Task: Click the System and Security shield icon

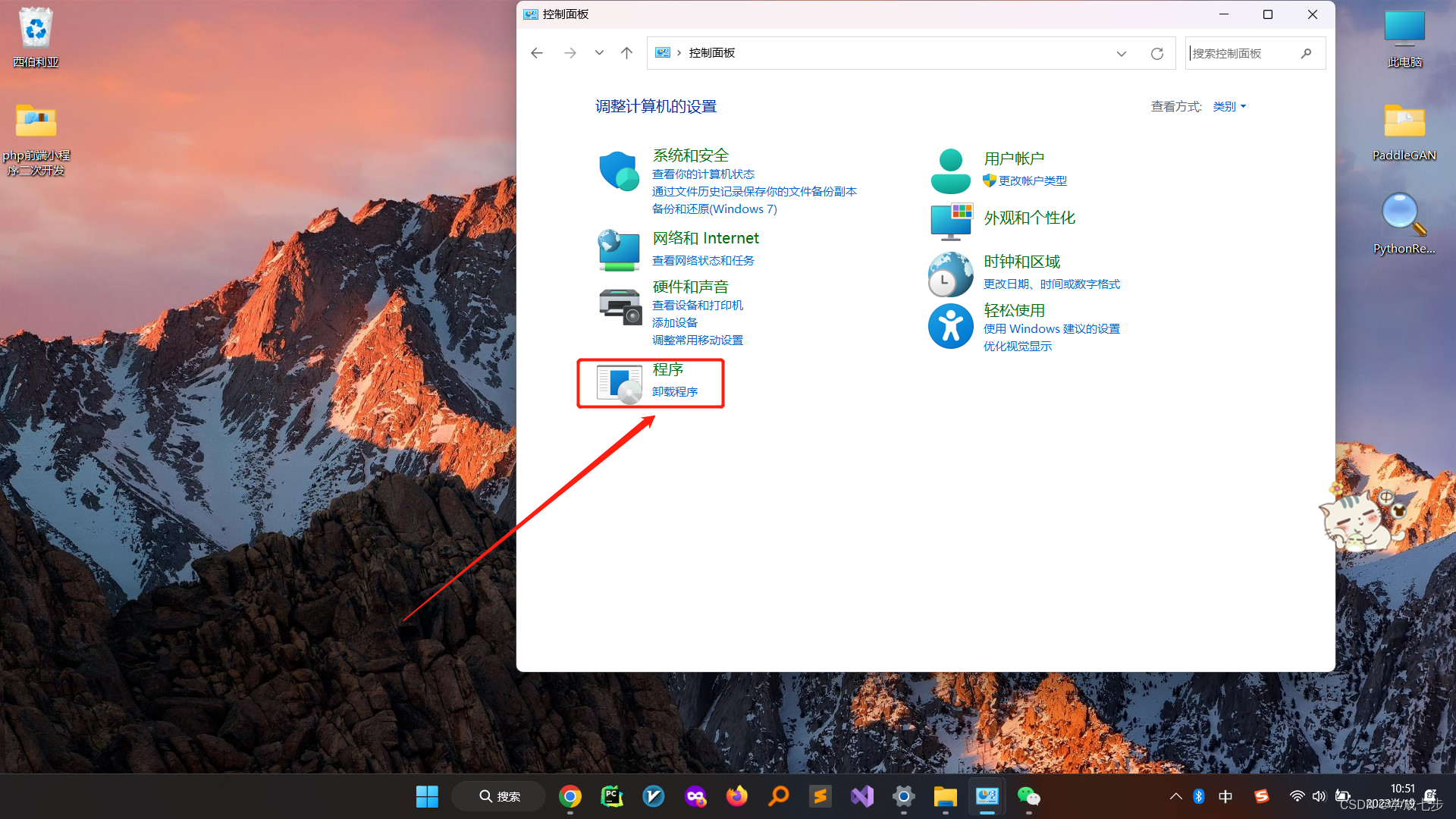Action: point(619,171)
